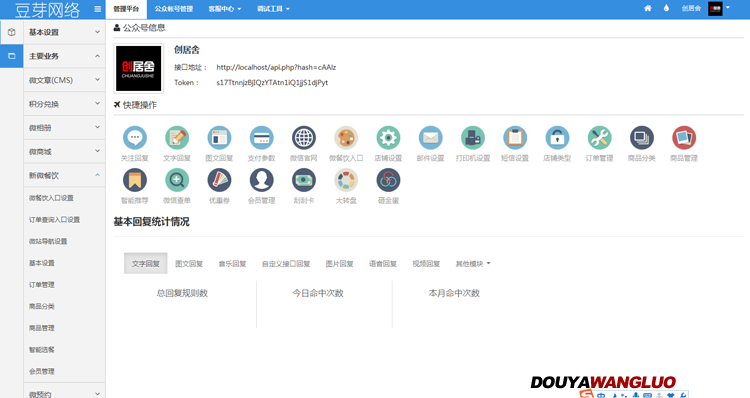The image size is (750, 398).
Task: Click the 创居舍 username in the top bar
Action: coord(691,9)
